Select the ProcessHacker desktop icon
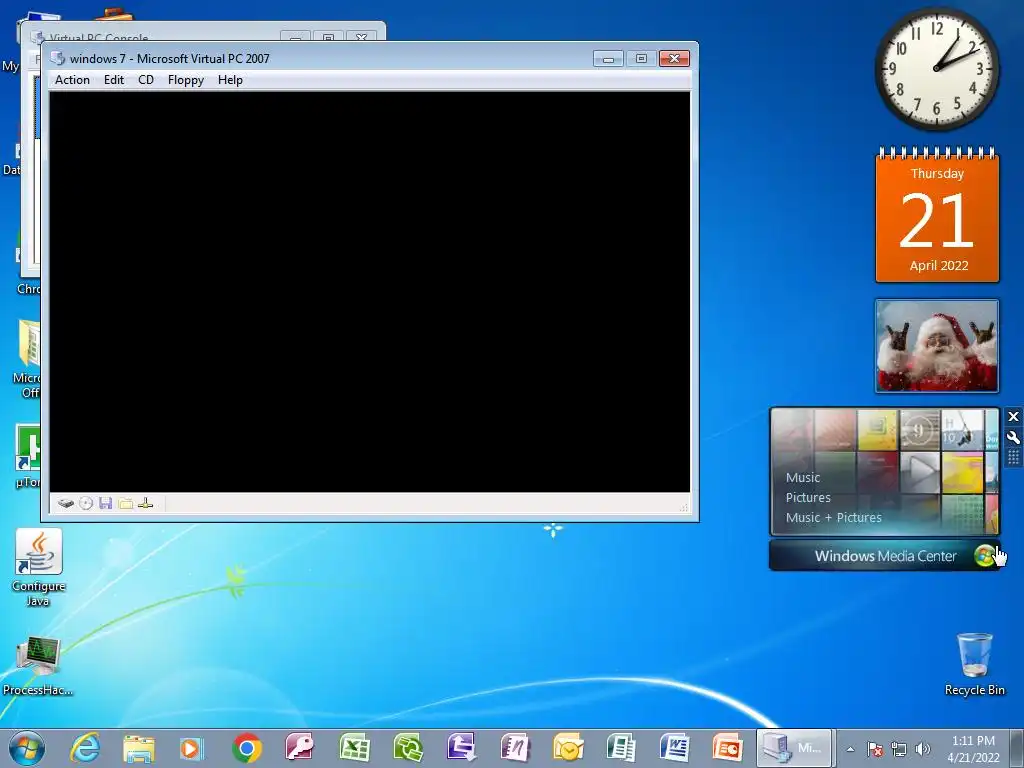 (37, 665)
